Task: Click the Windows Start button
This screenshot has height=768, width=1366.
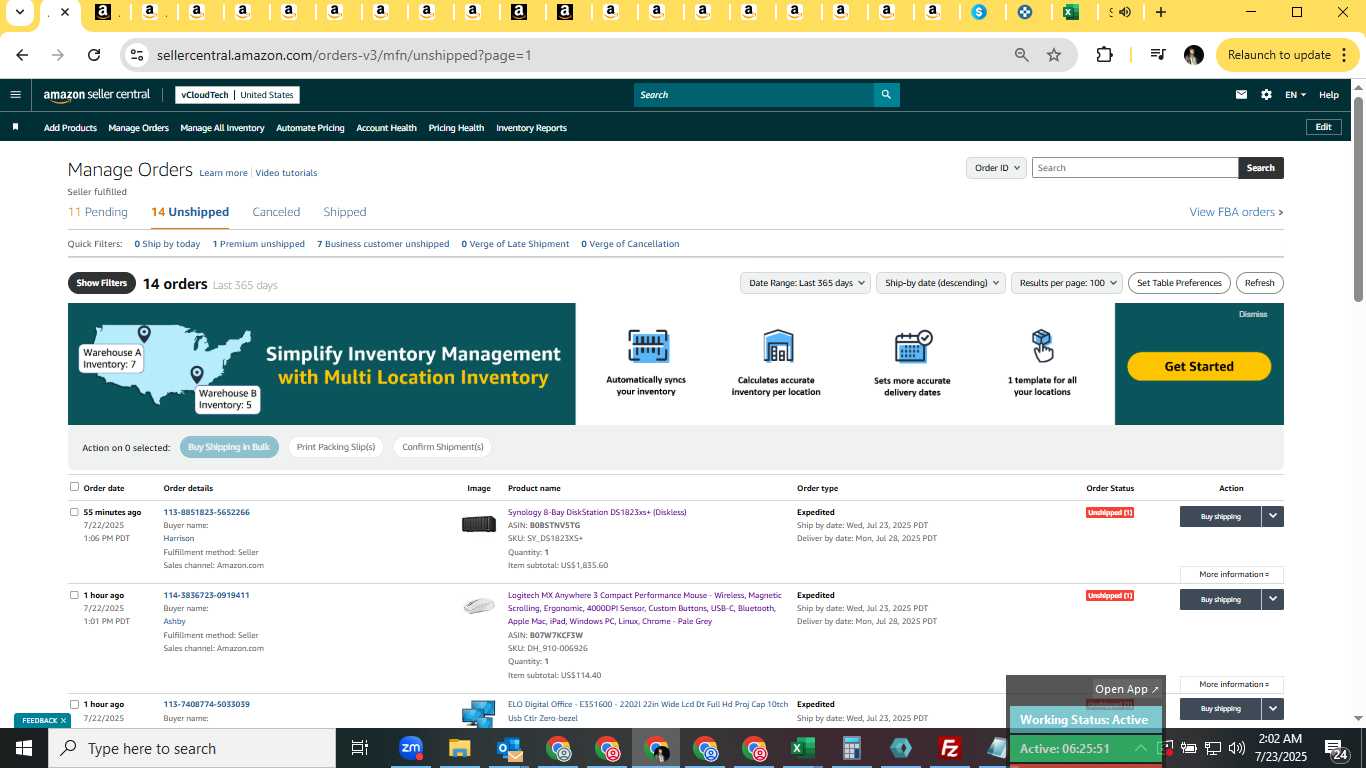Action: pyautogui.click(x=24, y=748)
